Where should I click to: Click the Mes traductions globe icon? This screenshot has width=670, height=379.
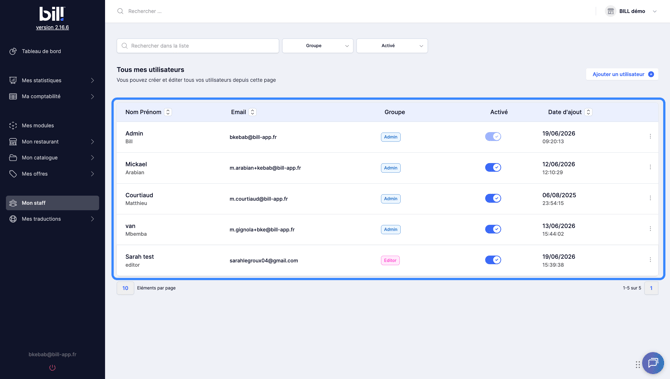coord(13,219)
